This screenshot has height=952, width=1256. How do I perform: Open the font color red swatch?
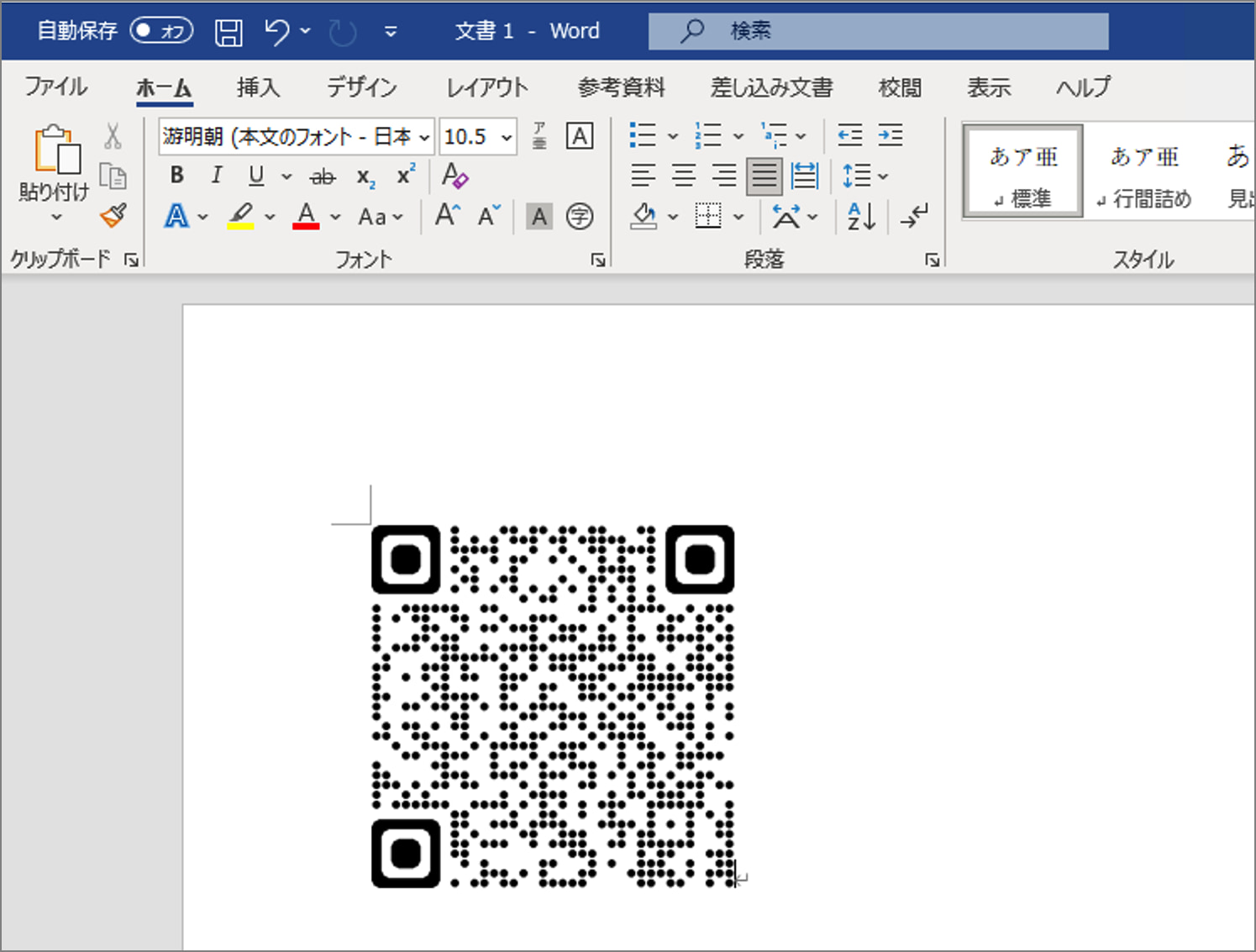306,216
